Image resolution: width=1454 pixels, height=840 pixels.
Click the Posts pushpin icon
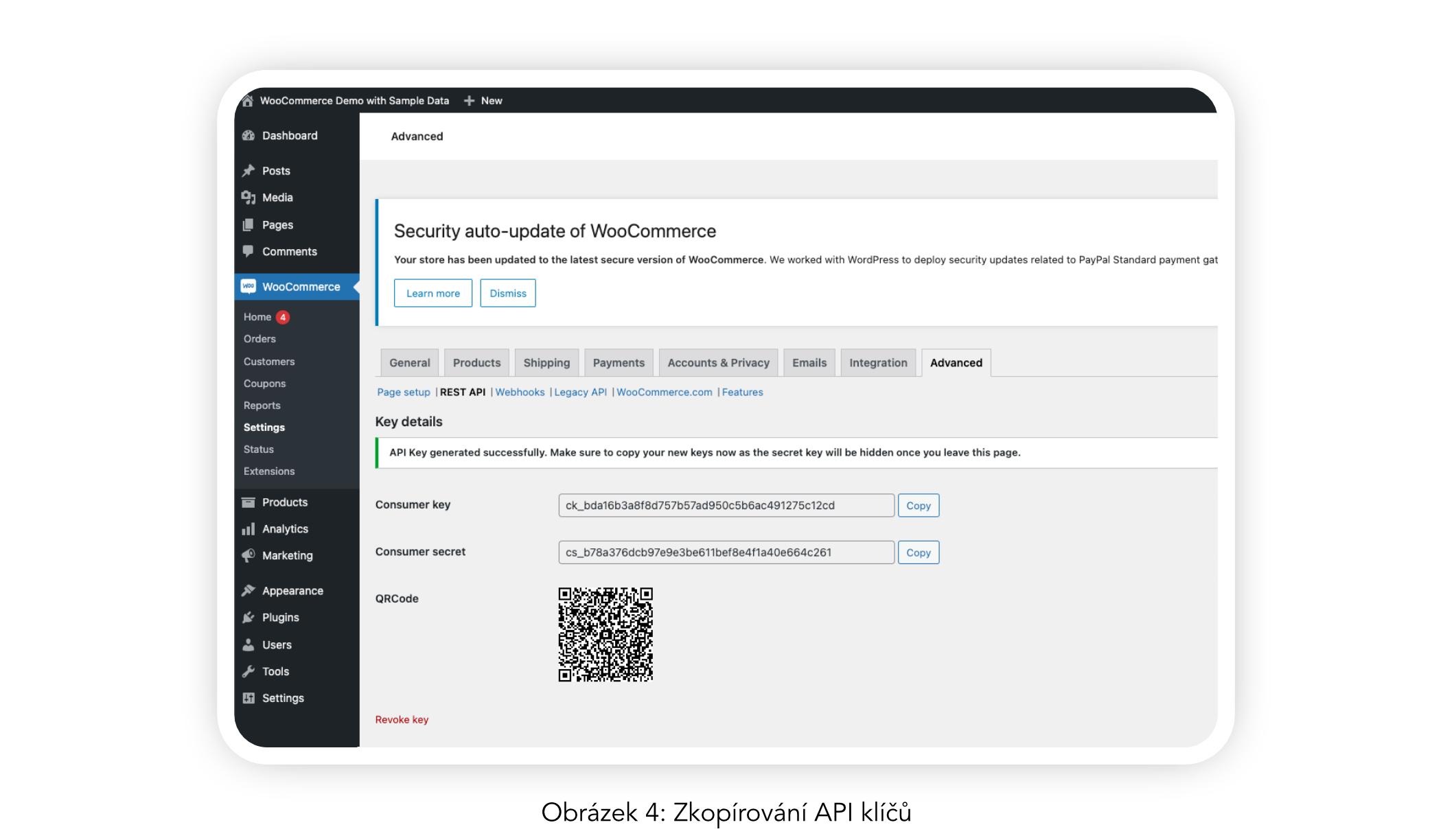coord(249,171)
